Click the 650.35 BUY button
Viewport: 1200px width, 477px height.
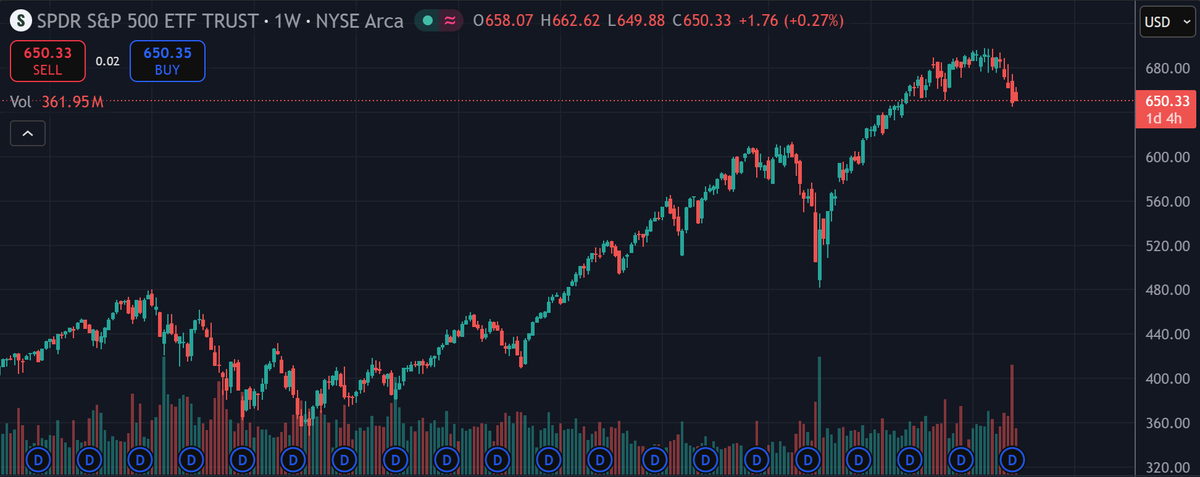(x=167, y=61)
